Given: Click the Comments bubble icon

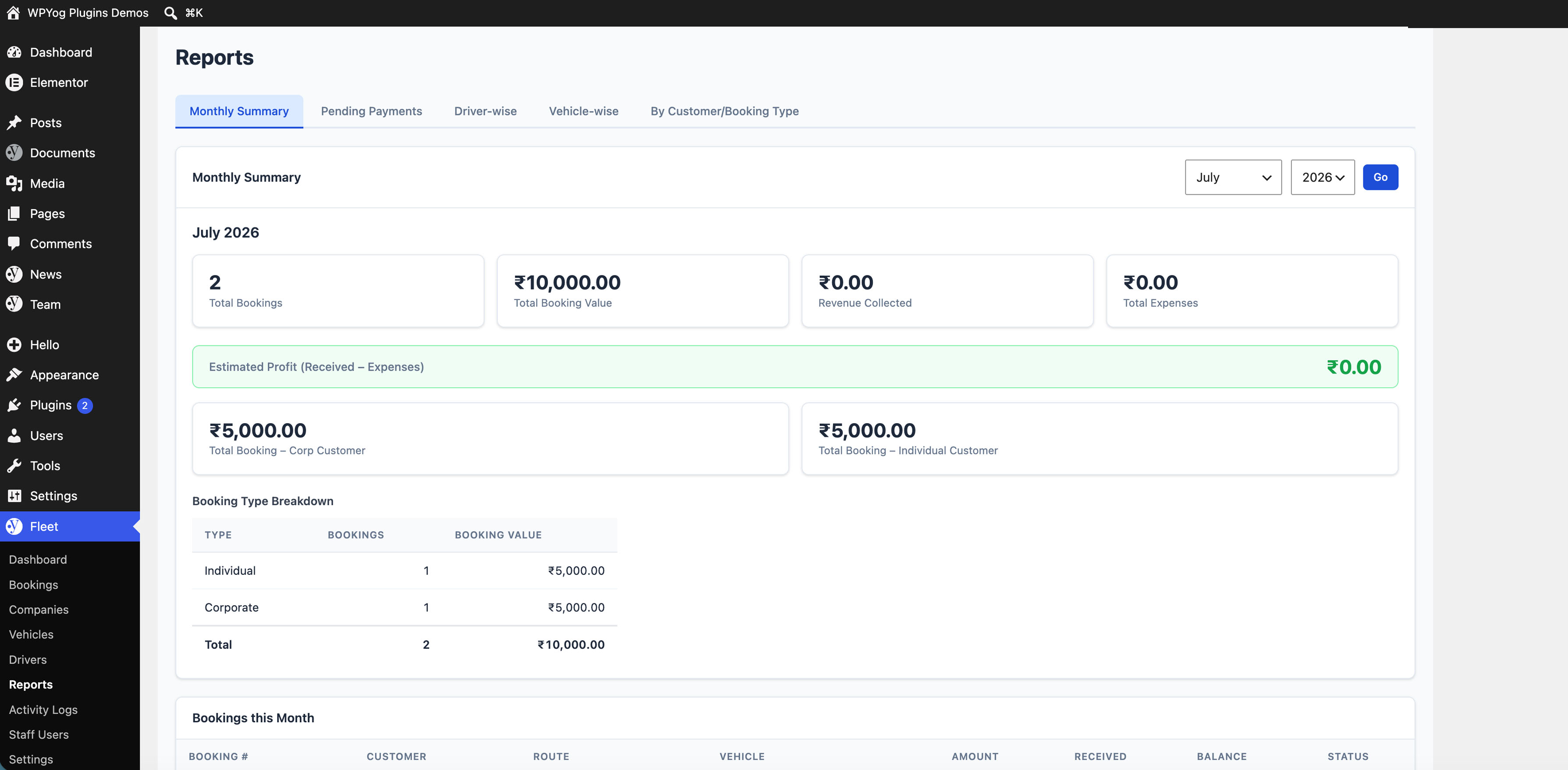Looking at the screenshot, I should pyautogui.click(x=14, y=244).
